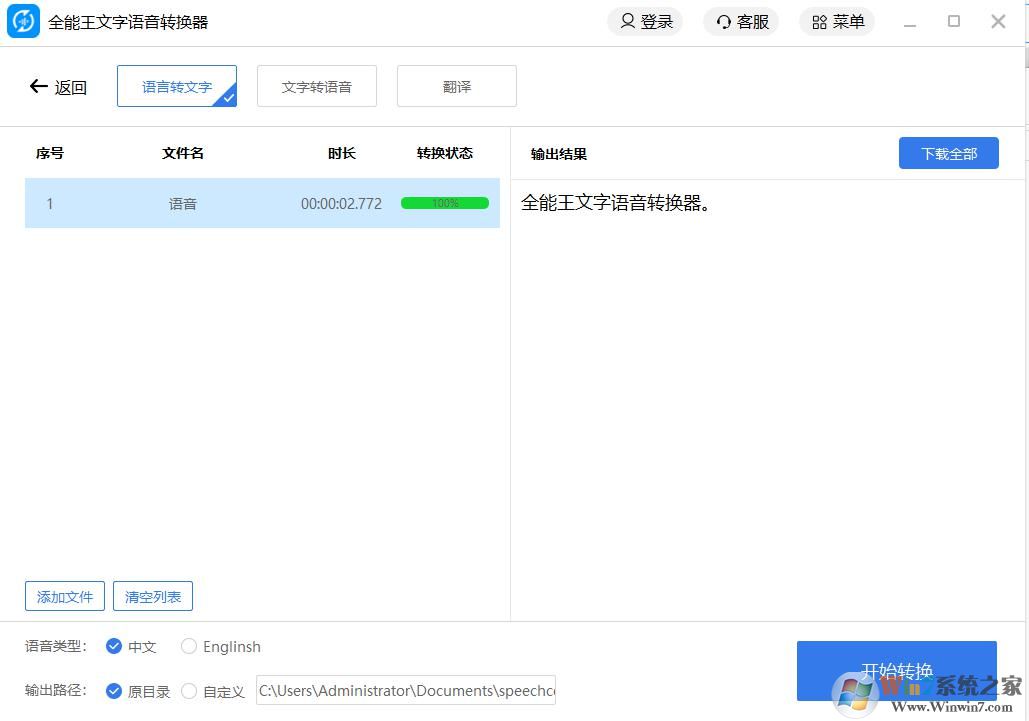Open the 翻译 tab
1029x721 pixels.
click(x=456, y=86)
